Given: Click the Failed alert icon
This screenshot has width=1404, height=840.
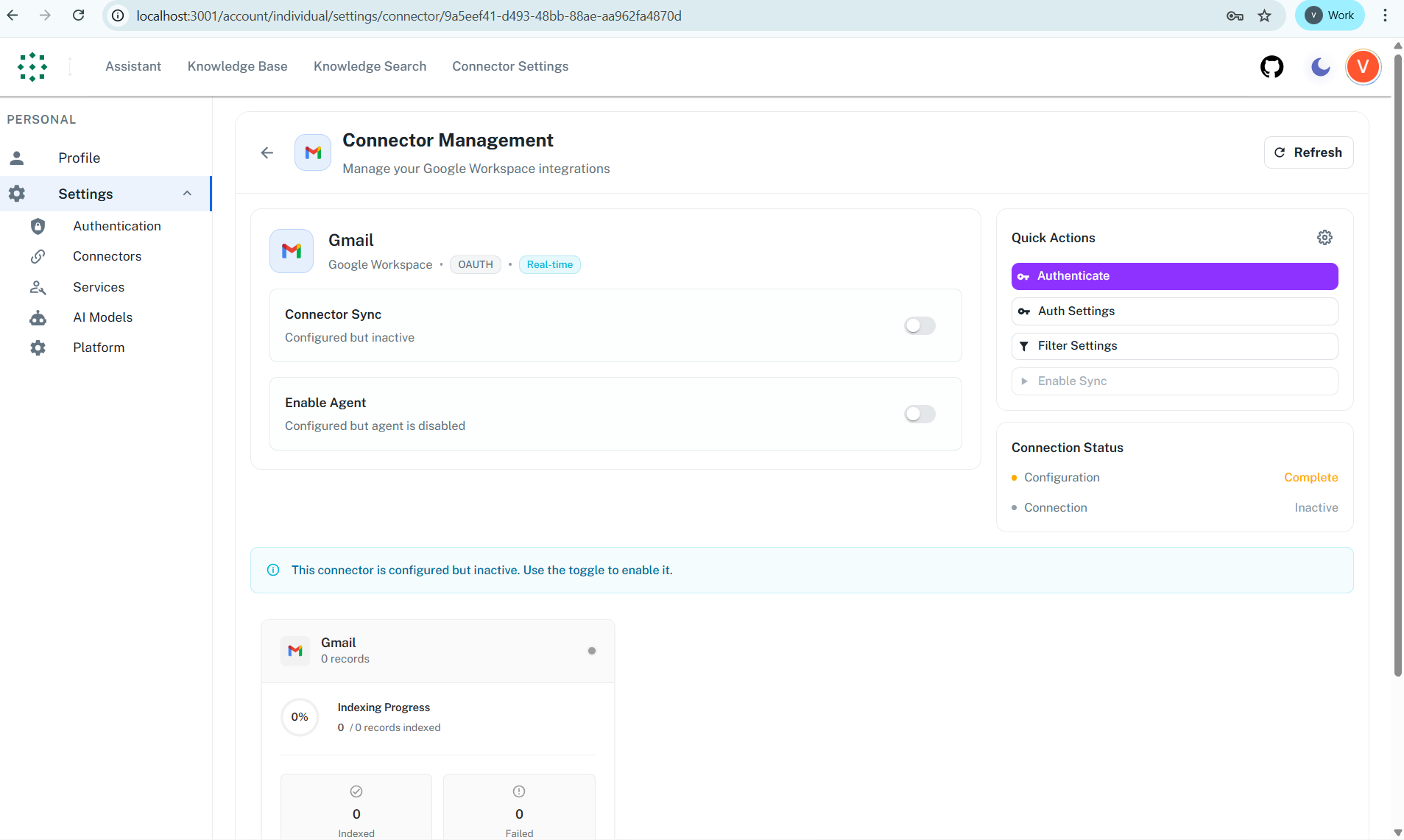Looking at the screenshot, I should click(x=519, y=791).
